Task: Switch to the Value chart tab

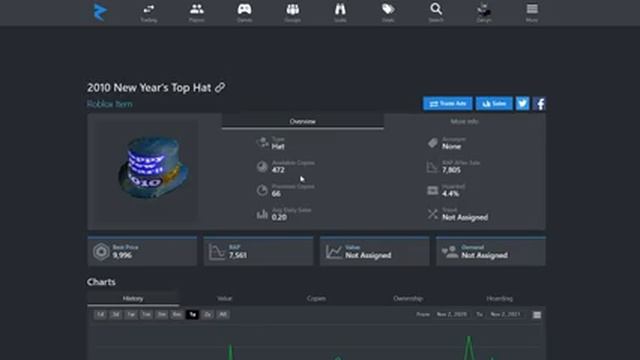Action: point(224,298)
